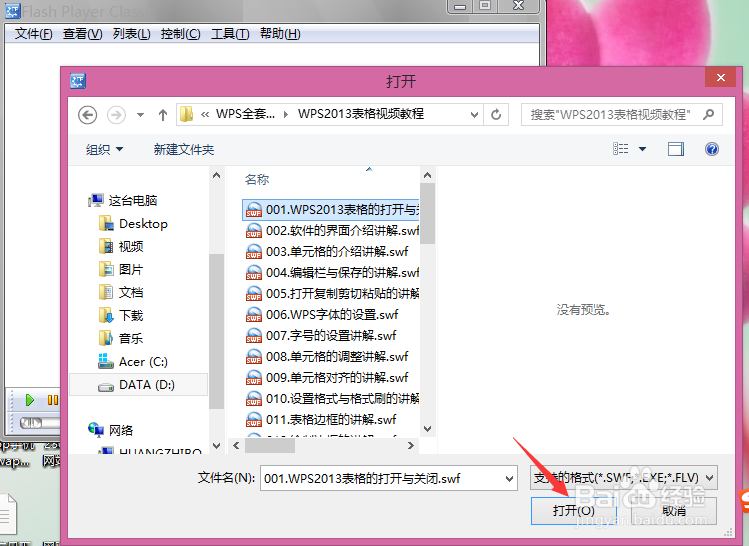This screenshot has width=749, height=546.
Task: Open 列表(L) menu in Flash Player
Action: tap(132, 34)
